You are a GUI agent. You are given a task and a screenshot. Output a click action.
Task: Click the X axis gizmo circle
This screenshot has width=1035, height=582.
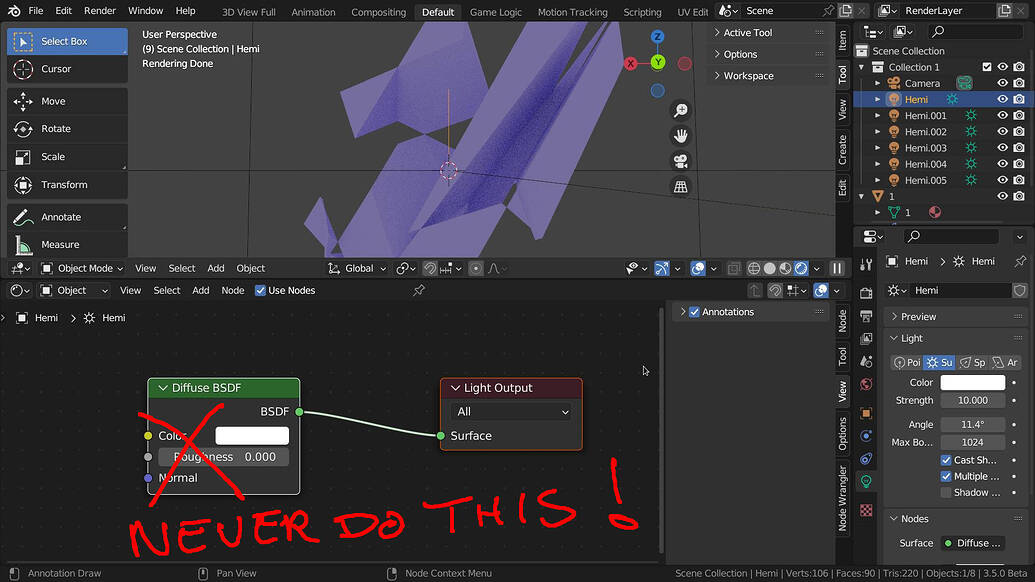(x=631, y=63)
